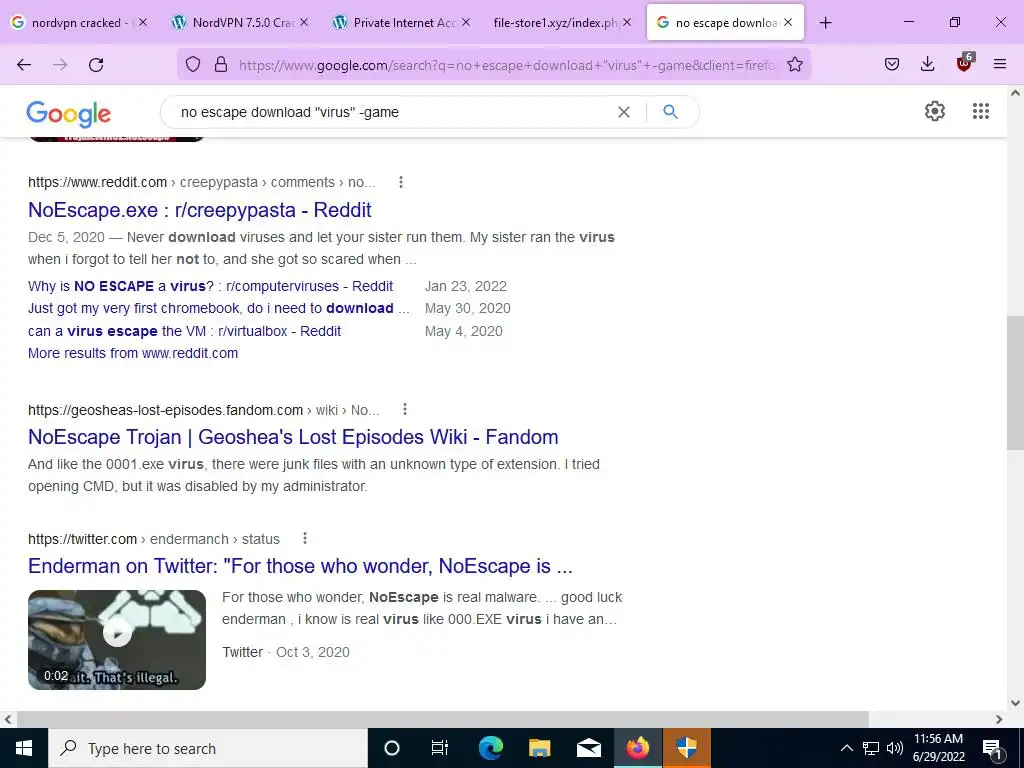Open the Mail app on taskbar
The image size is (1024, 768).
click(x=588, y=748)
